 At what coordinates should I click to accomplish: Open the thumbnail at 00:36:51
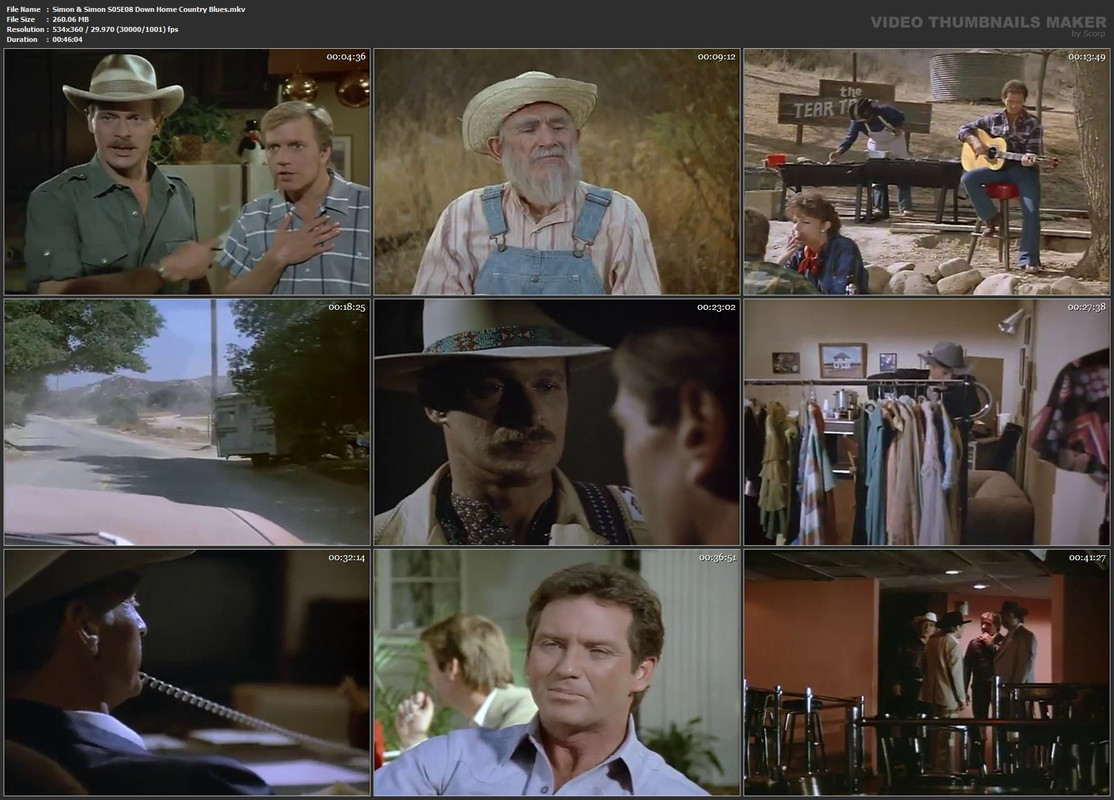[x=557, y=672]
